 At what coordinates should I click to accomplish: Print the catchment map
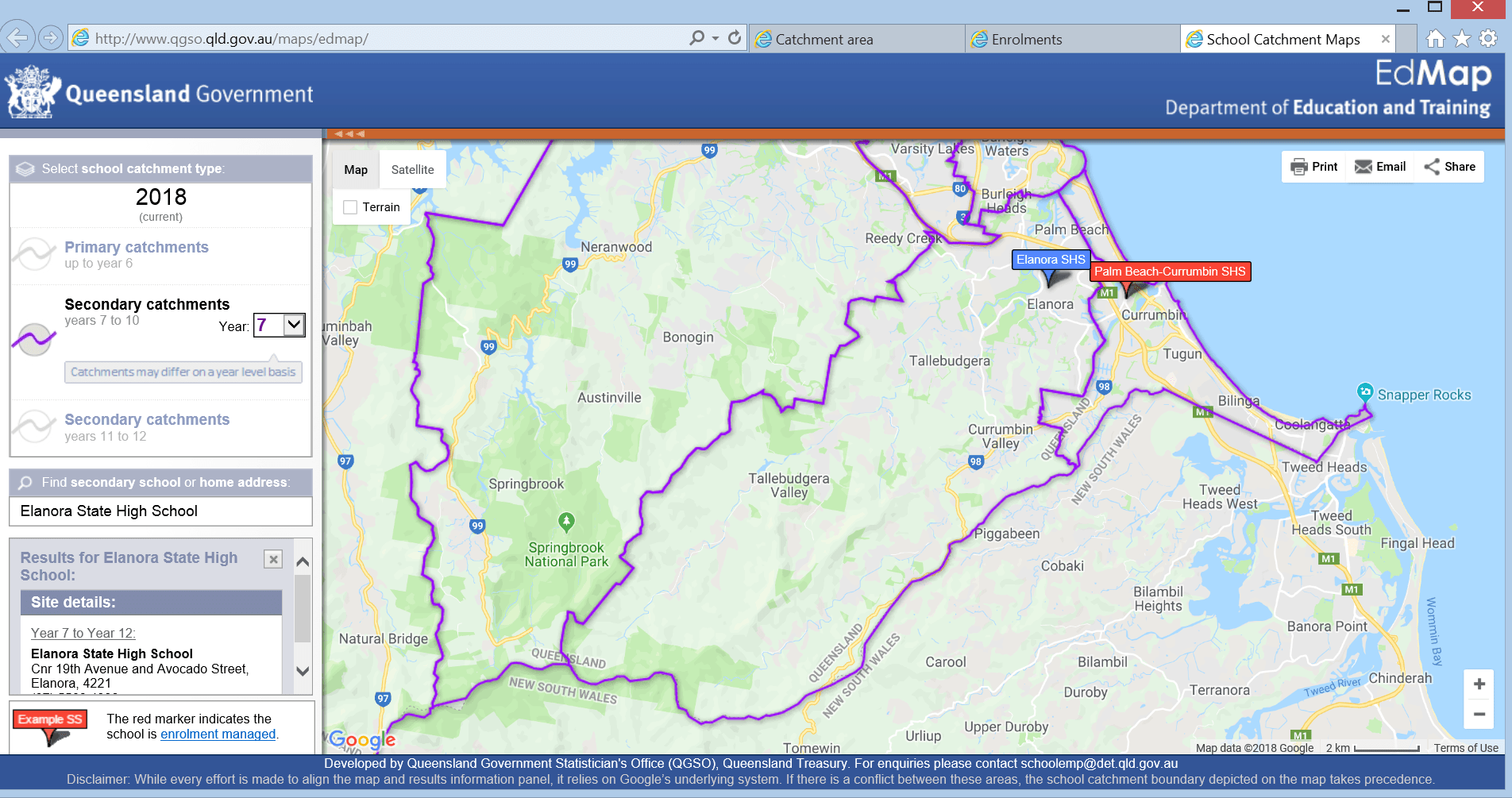[x=1314, y=167]
